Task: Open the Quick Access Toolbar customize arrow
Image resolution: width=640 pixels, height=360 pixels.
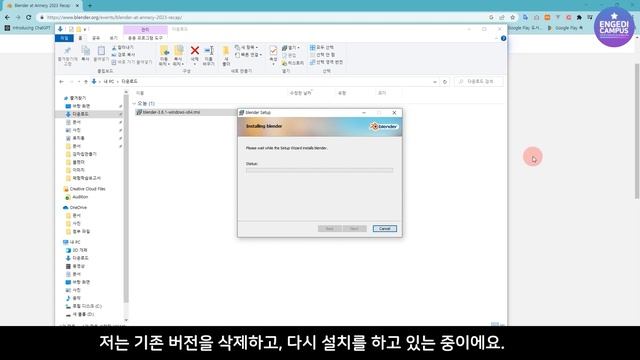Action: (x=85, y=29)
